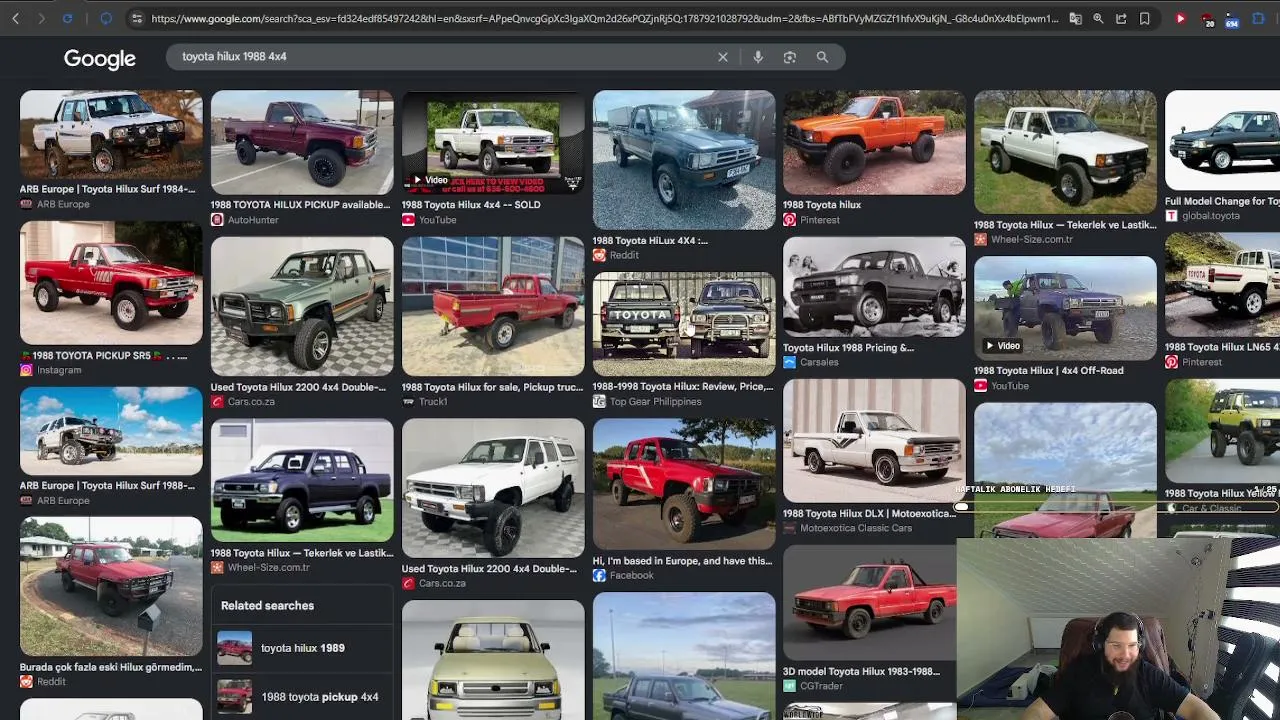This screenshot has width=1280, height=720.
Task: Click the 'Truck1' source name
Action: (x=433, y=402)
